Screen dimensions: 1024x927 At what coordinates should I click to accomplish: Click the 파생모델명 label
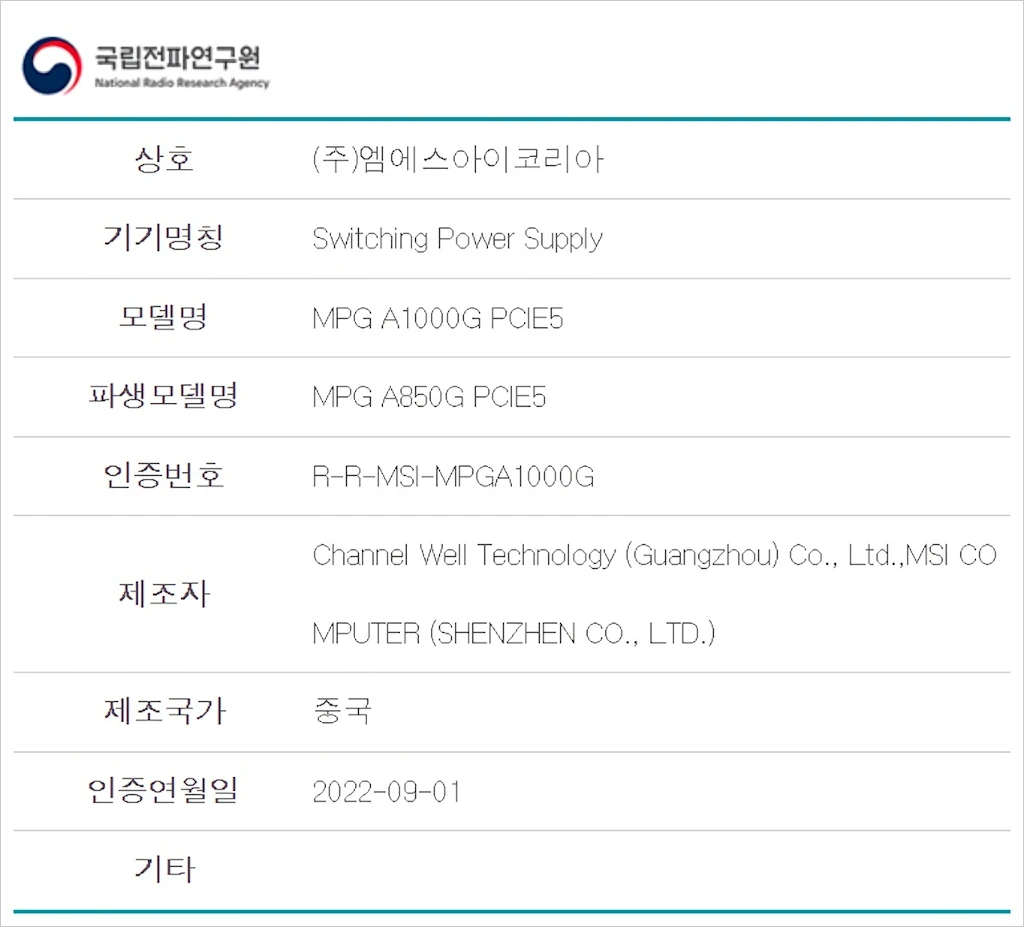[x=164, y=397]
